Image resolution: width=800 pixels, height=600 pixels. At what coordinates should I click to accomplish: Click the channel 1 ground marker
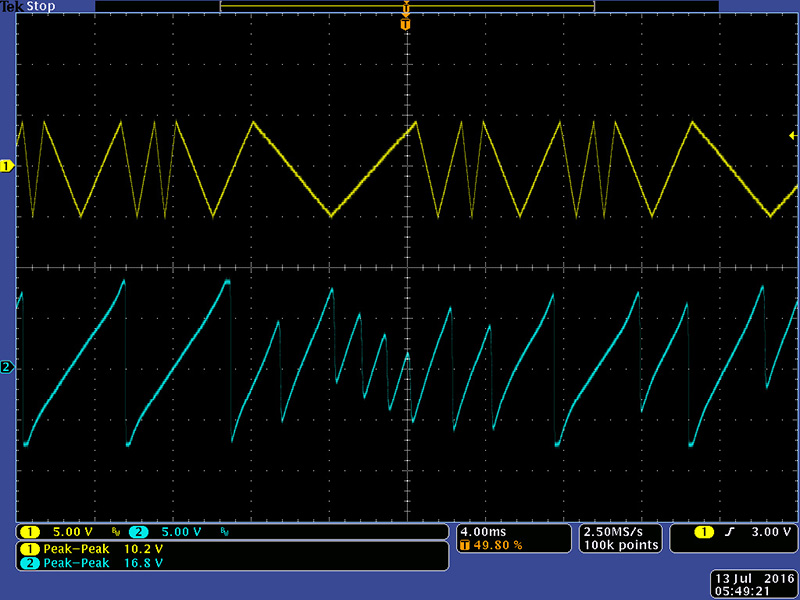pyautogui.click(x=6, y=166)
